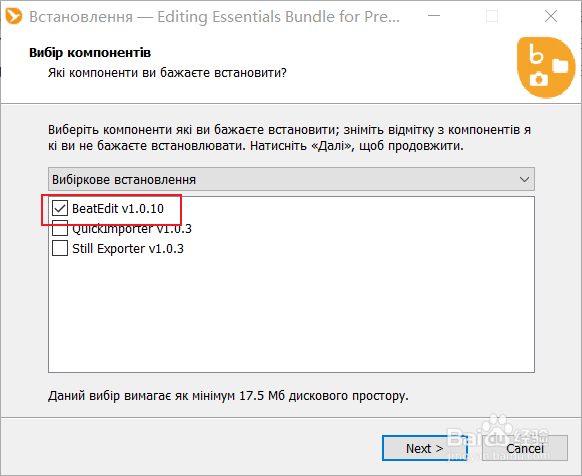
Task: Click the orange Editing Essentials bundle logo
Action: coord(546,68)
